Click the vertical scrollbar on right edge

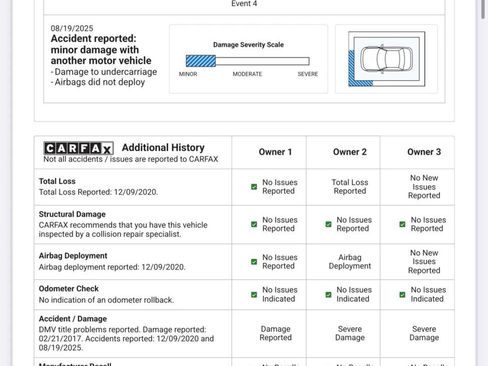point(483,9)
